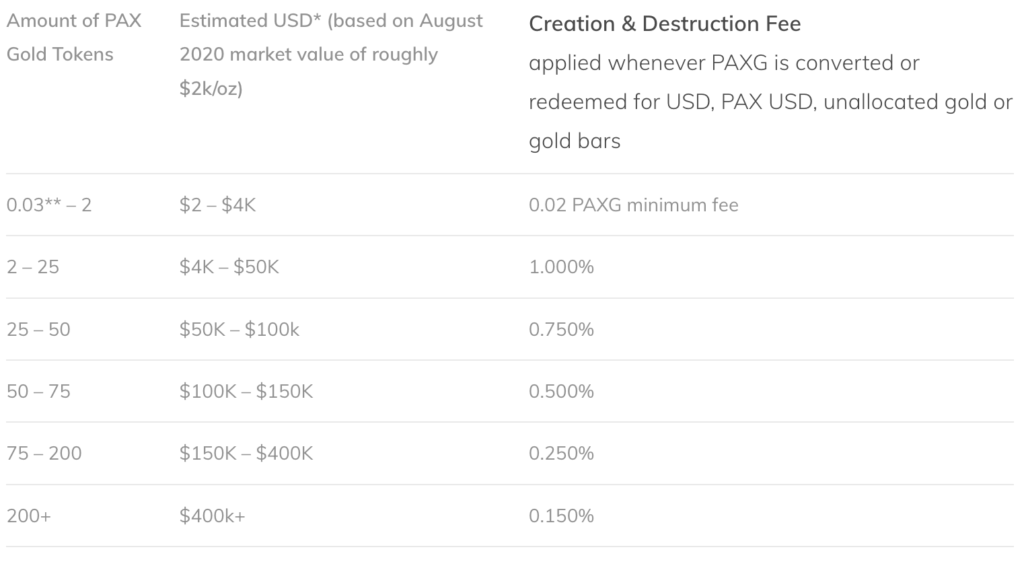Select the '2 – 25' token range cell
This screenshot has width=1024, height=564.
(32, 267)
